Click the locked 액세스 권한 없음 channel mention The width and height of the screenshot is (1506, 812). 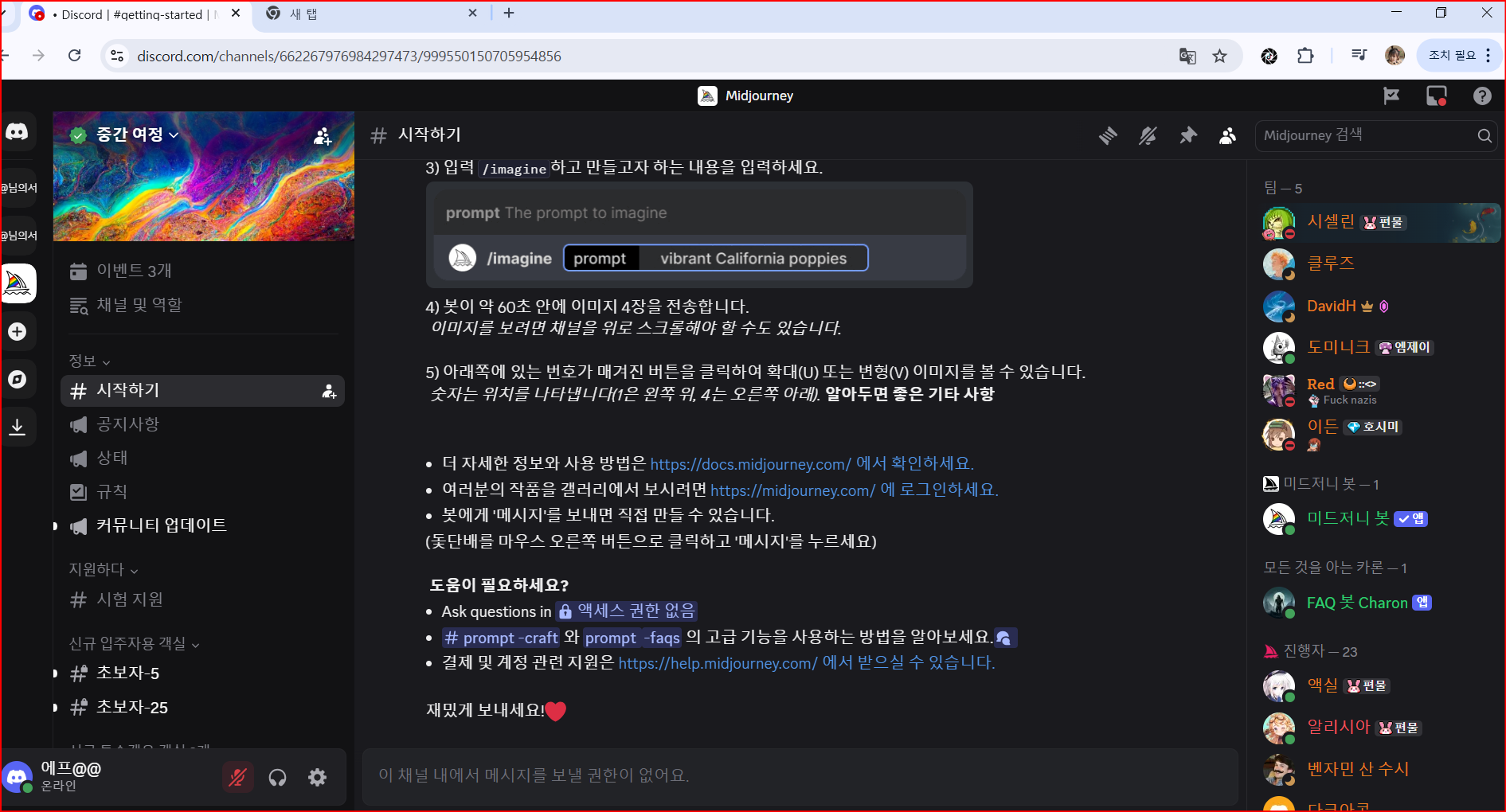tap(626, 611)
